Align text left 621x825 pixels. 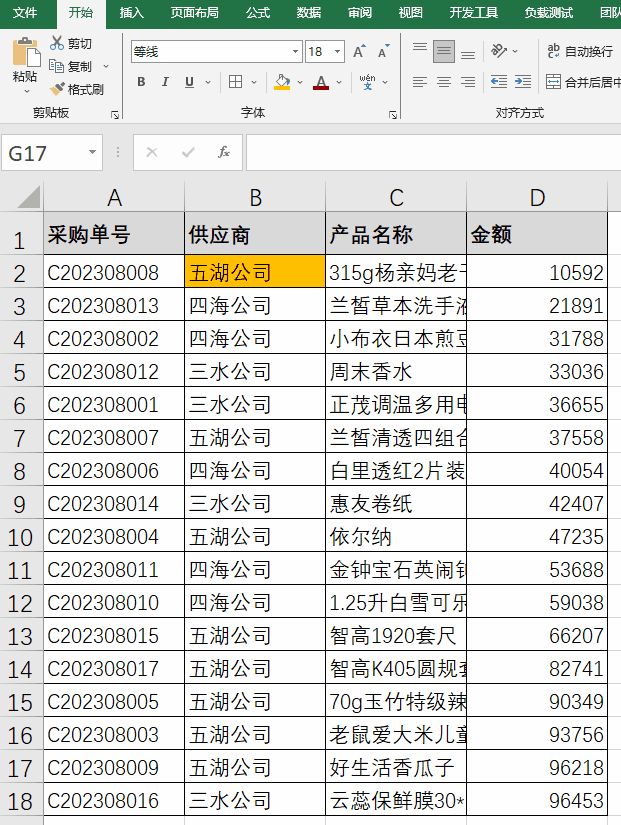420,82
